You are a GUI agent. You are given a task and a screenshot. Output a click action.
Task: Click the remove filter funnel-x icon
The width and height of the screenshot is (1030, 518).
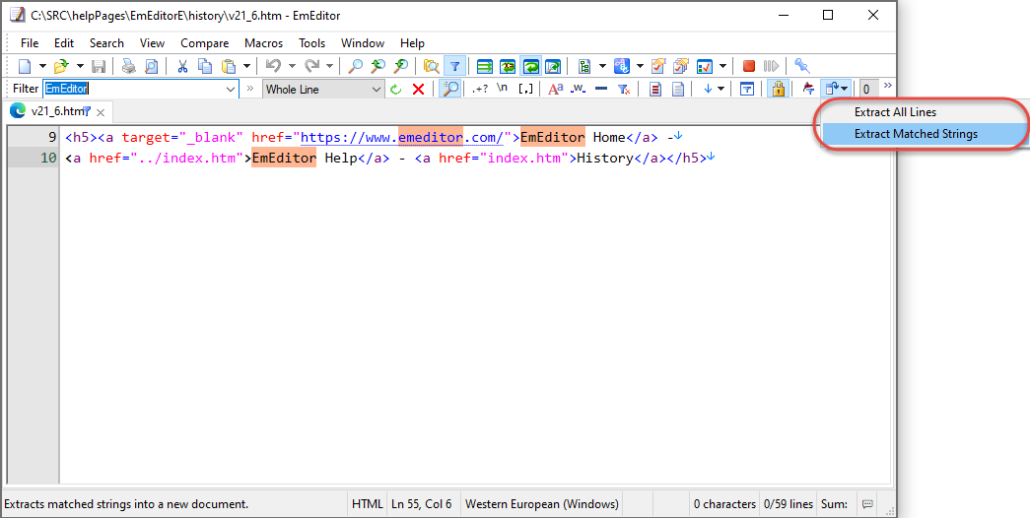(623, 89)
